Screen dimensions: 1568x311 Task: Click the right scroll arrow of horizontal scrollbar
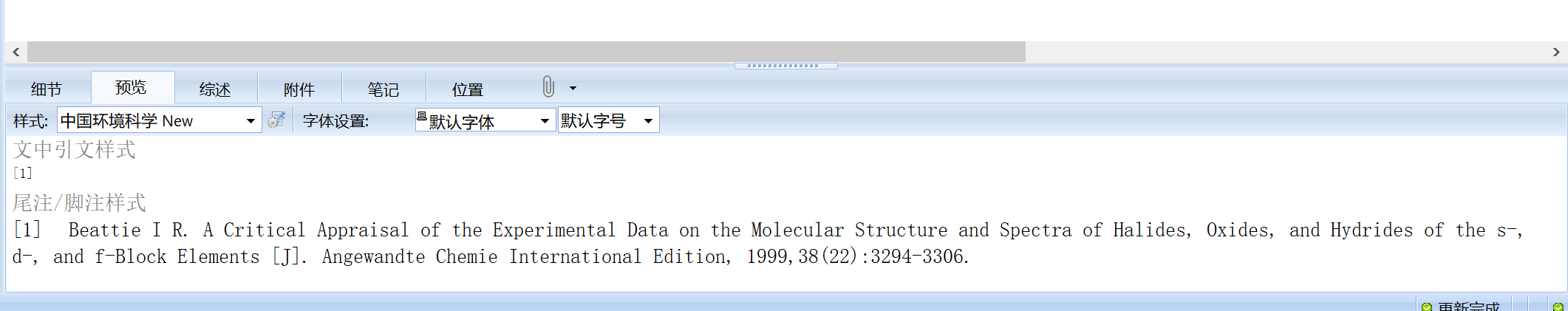click(1556, 52)
